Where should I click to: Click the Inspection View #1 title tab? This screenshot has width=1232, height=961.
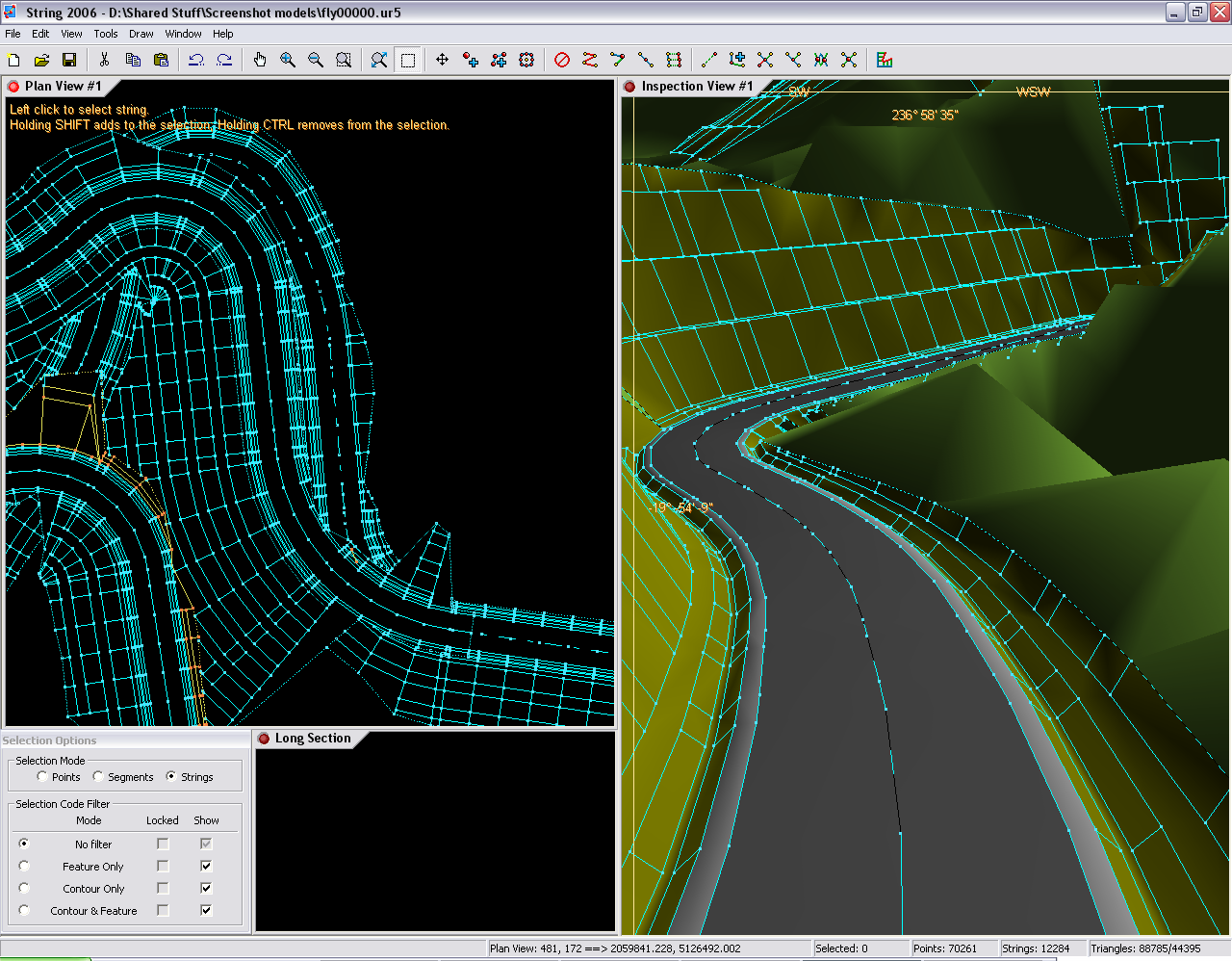pos(696,87)
